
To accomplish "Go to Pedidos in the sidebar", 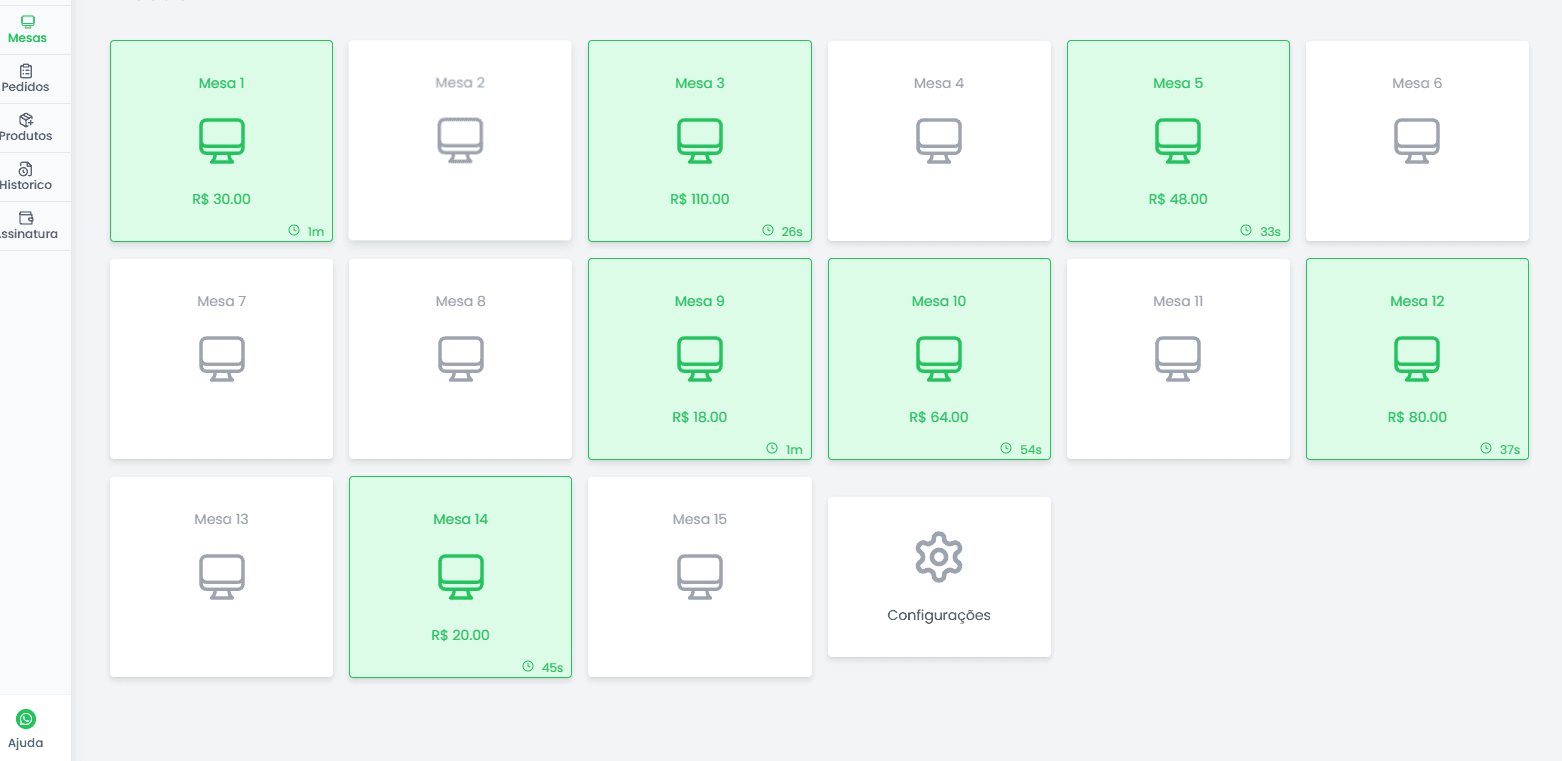I will tap(26, 78).
